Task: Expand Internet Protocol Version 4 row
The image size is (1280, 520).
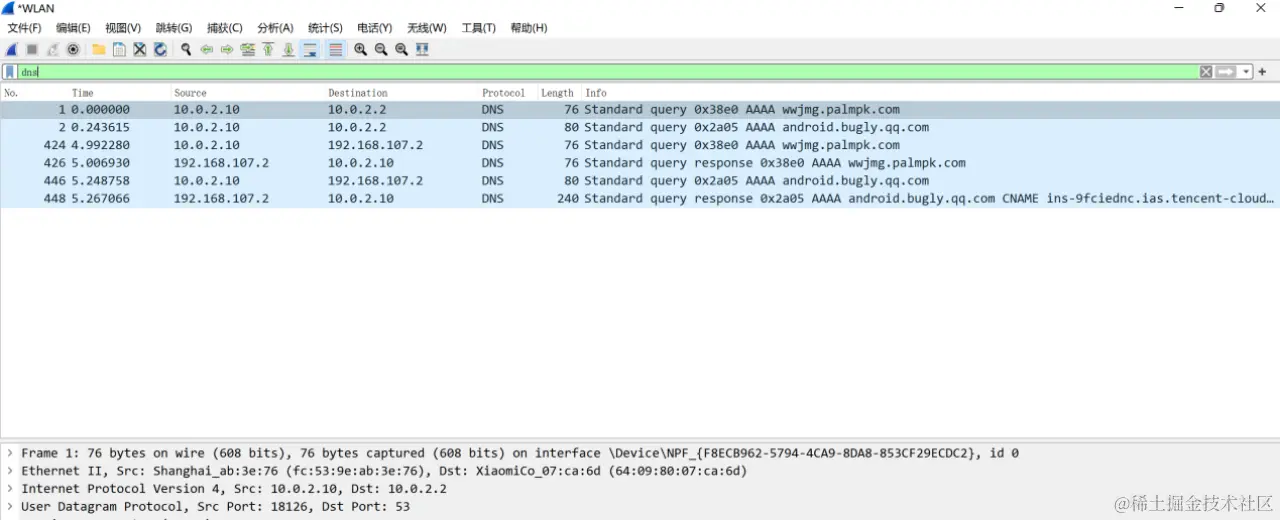Action: point(10,489)
